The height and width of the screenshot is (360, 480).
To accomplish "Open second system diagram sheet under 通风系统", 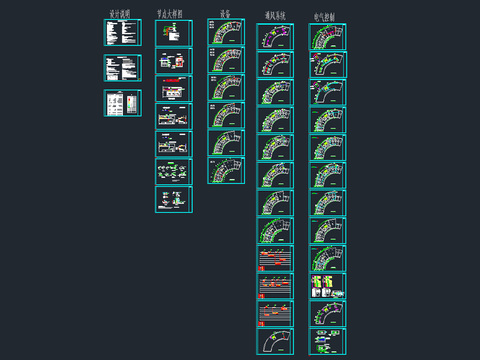I will 275,286.
